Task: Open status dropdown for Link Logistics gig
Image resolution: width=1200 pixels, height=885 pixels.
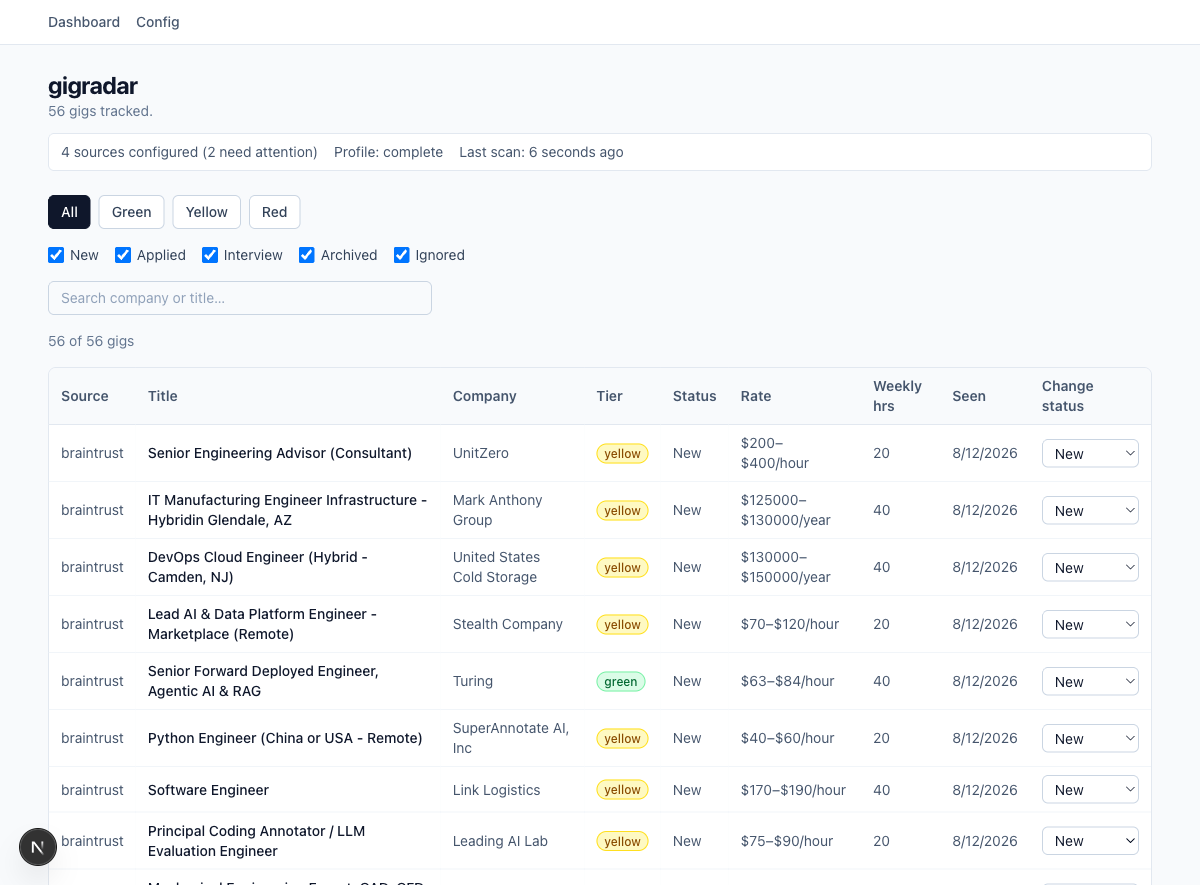Action: 1090,789
